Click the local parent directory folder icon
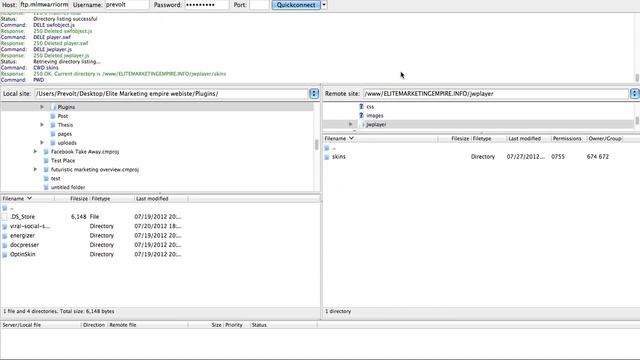The height and width of the screenshot is (360, 640). [x=4, y=208]
